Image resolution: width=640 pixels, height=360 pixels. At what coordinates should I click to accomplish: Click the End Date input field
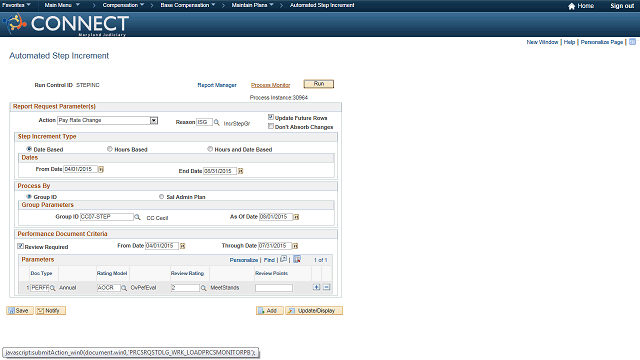220,171
